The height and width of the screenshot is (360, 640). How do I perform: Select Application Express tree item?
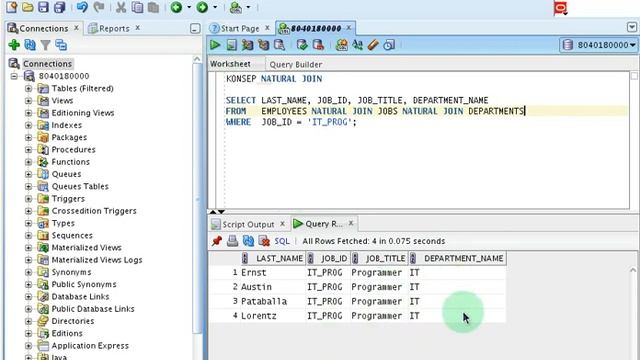pyautogui.click(x=90, y=345)
